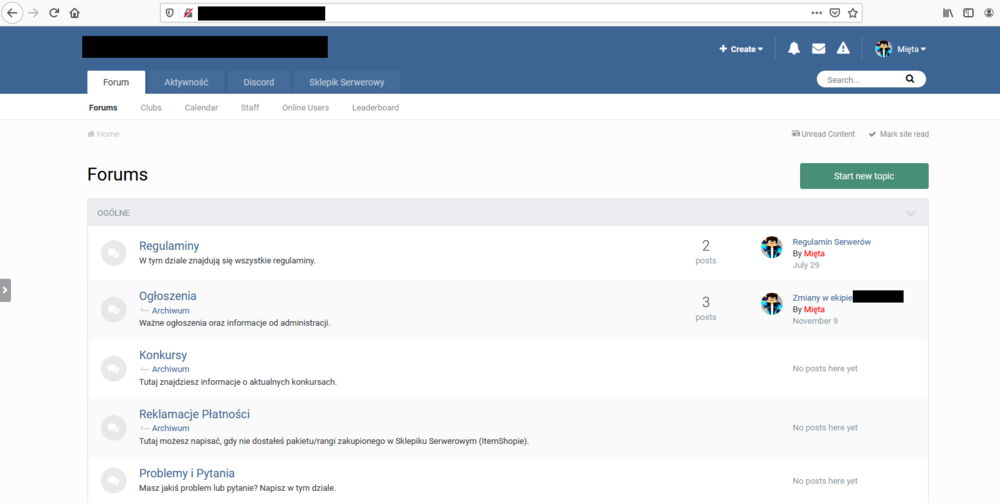Open the Sklepik Serwerowy tab
Screen dimensions: 1000x503
point(347,82)
